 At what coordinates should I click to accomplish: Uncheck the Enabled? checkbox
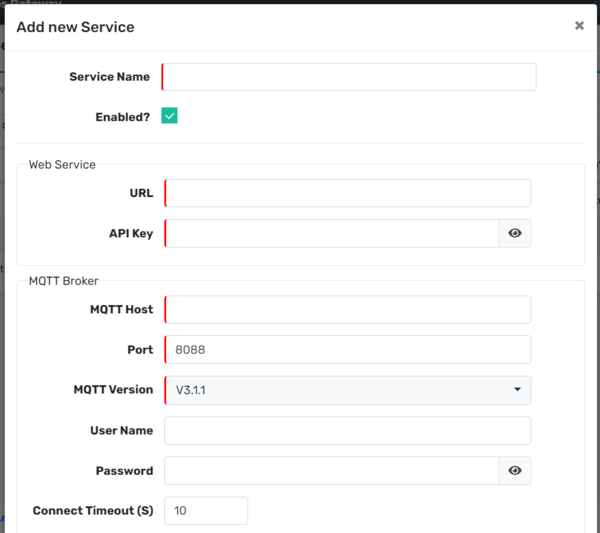coord(169,116)
